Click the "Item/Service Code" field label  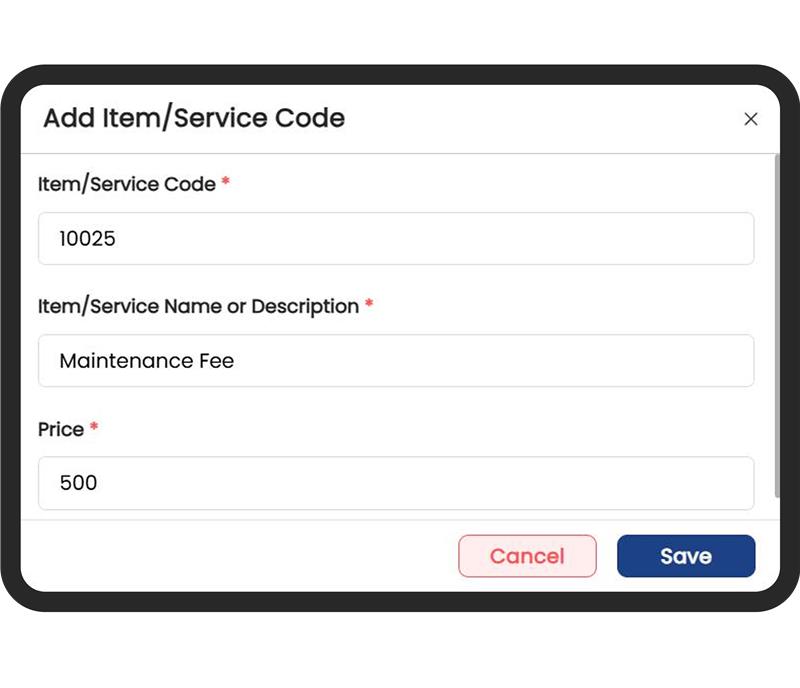pos(127,184)
